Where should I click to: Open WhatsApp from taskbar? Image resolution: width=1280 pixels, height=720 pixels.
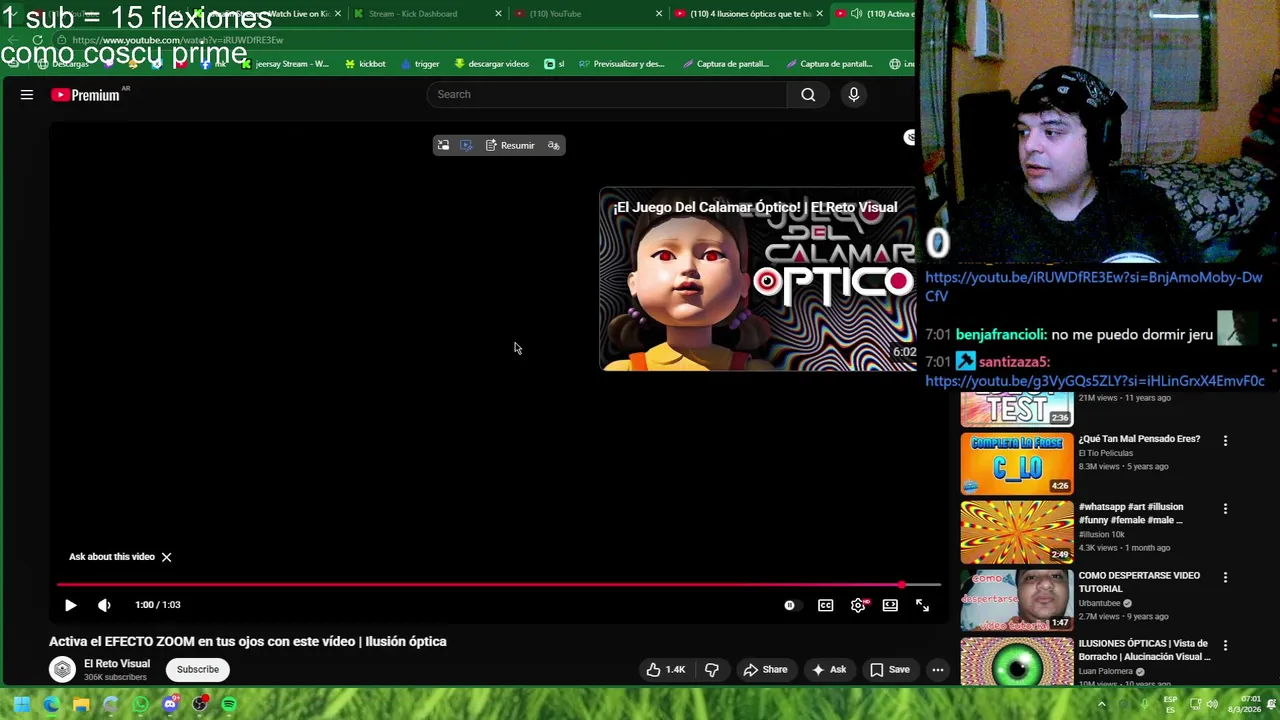[140, 704]
